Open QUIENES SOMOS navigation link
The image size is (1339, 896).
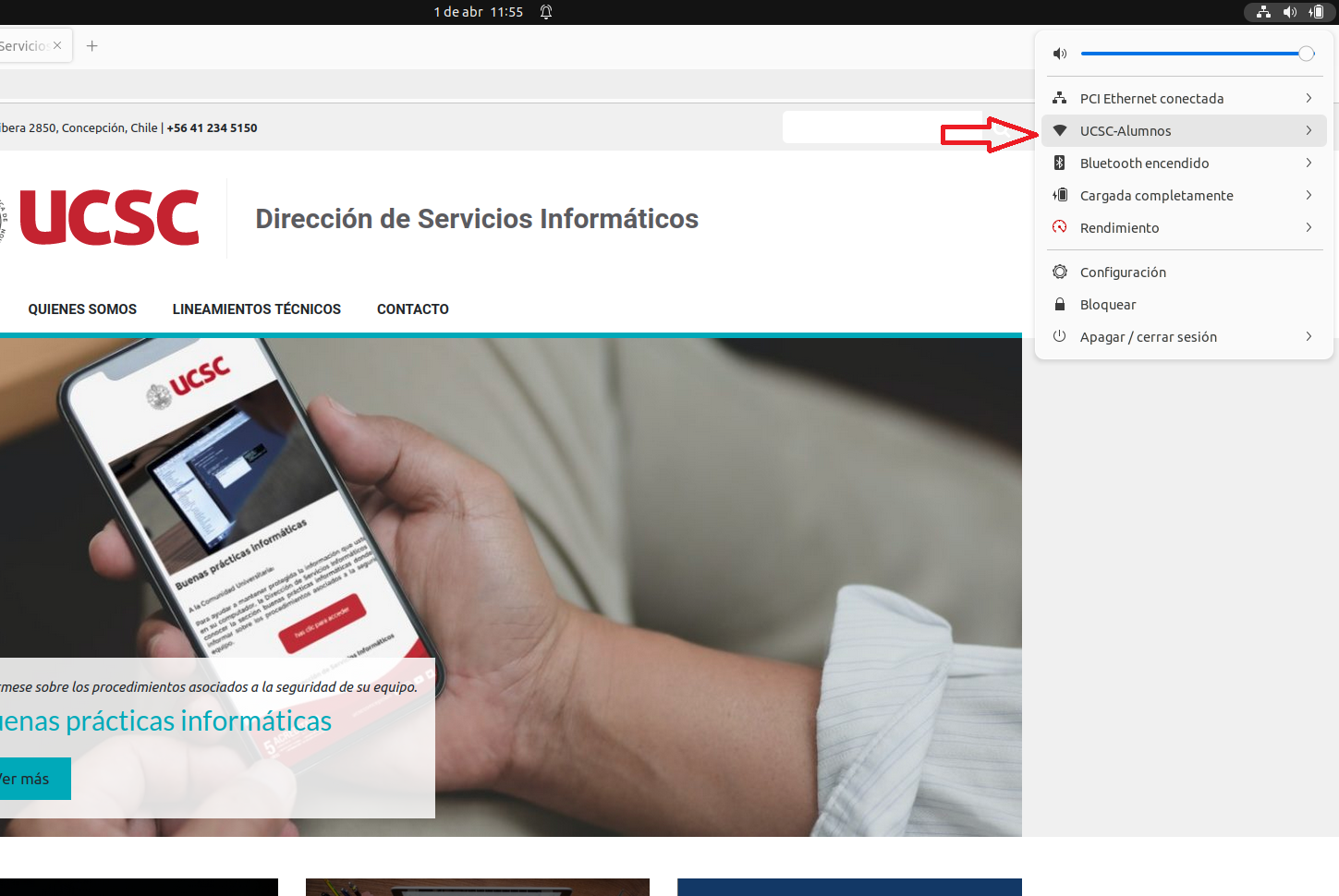pyautogui.click(x=82, y=309)
